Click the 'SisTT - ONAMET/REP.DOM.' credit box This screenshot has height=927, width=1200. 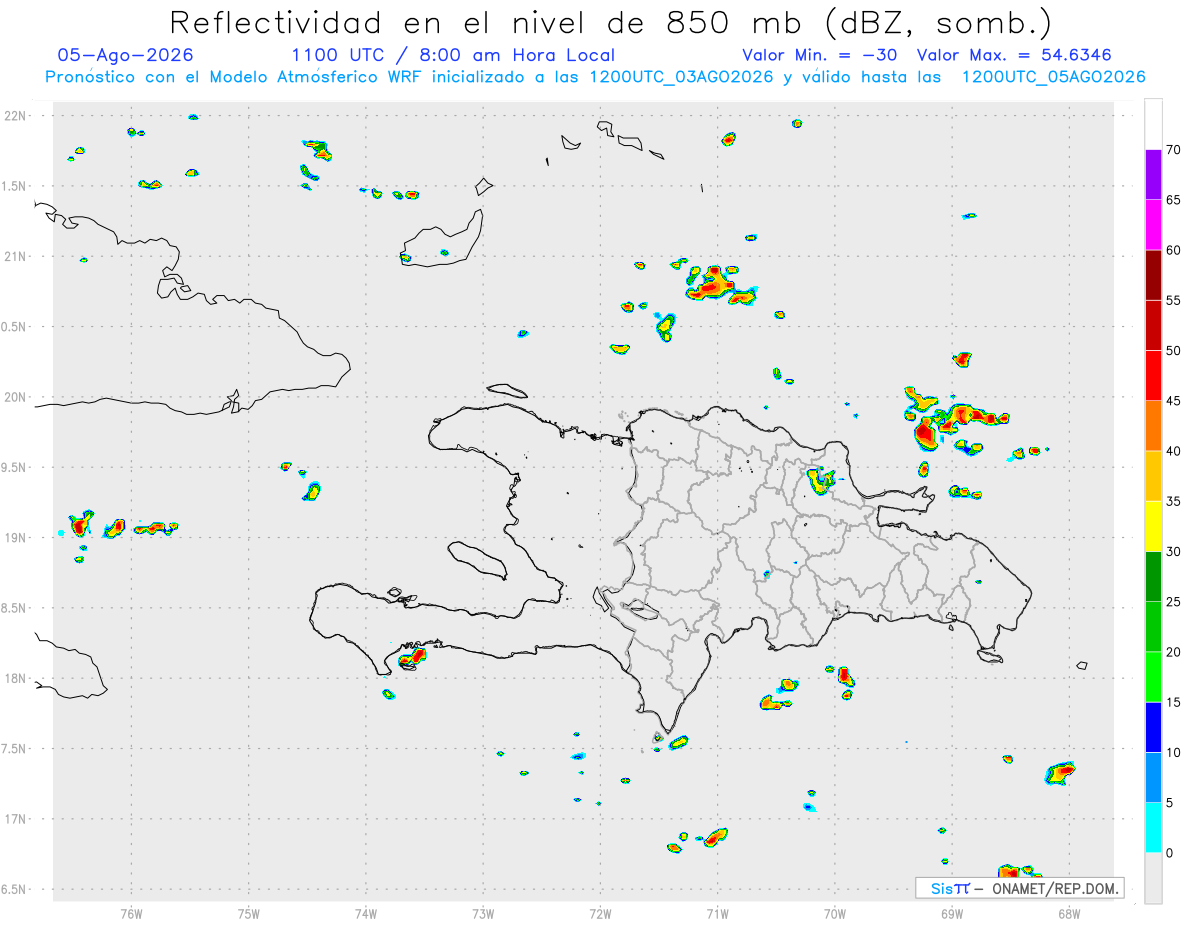click(1019, 888)
